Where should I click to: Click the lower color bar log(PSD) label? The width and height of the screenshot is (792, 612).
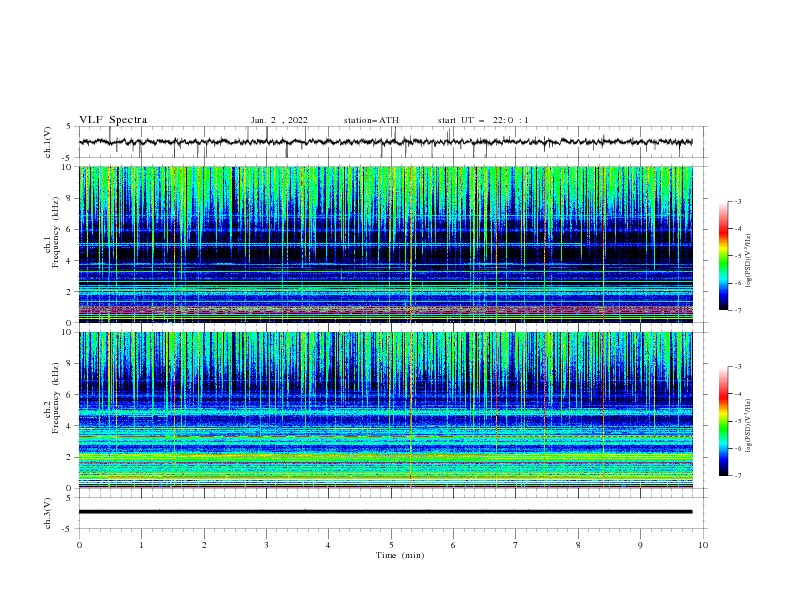(x=749, y=426)
